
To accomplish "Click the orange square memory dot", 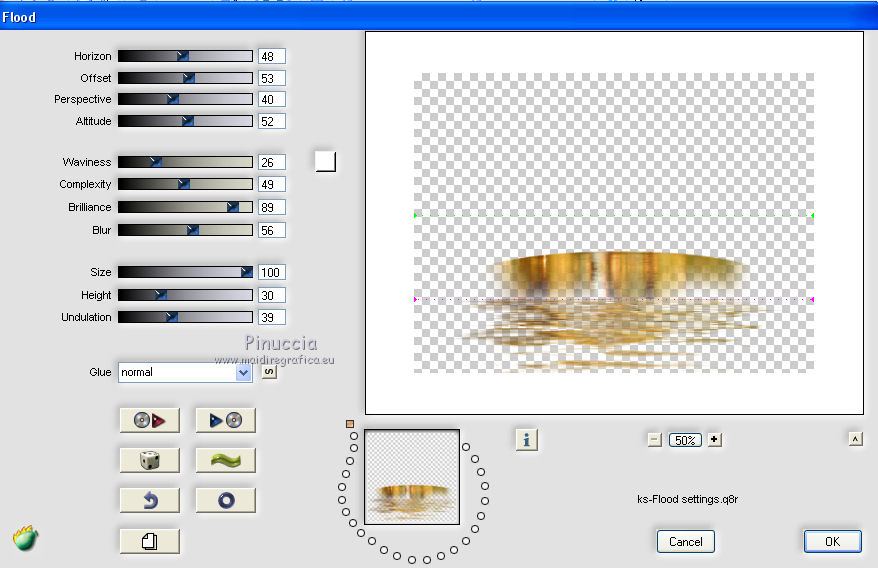I will click(x=350, y=424).
